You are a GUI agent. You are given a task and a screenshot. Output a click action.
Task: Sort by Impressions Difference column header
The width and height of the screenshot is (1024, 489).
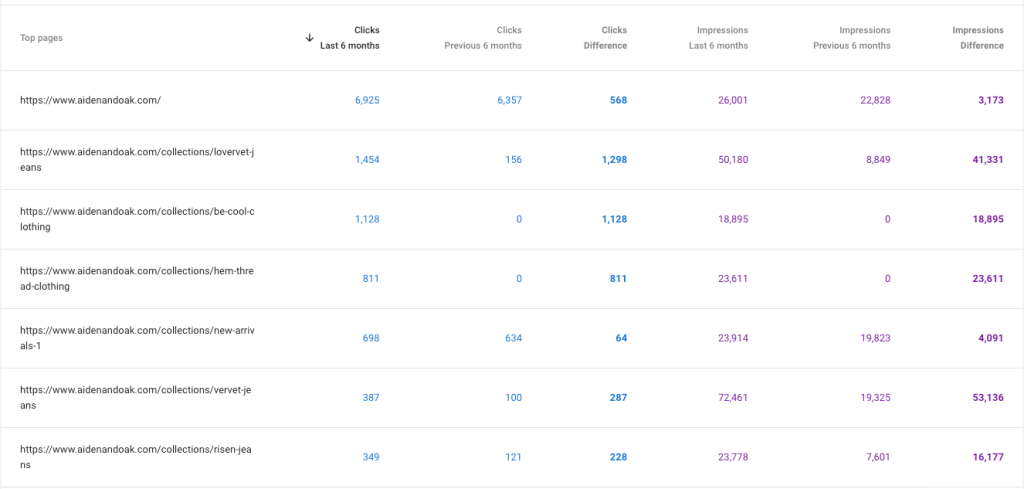point(977,38)
